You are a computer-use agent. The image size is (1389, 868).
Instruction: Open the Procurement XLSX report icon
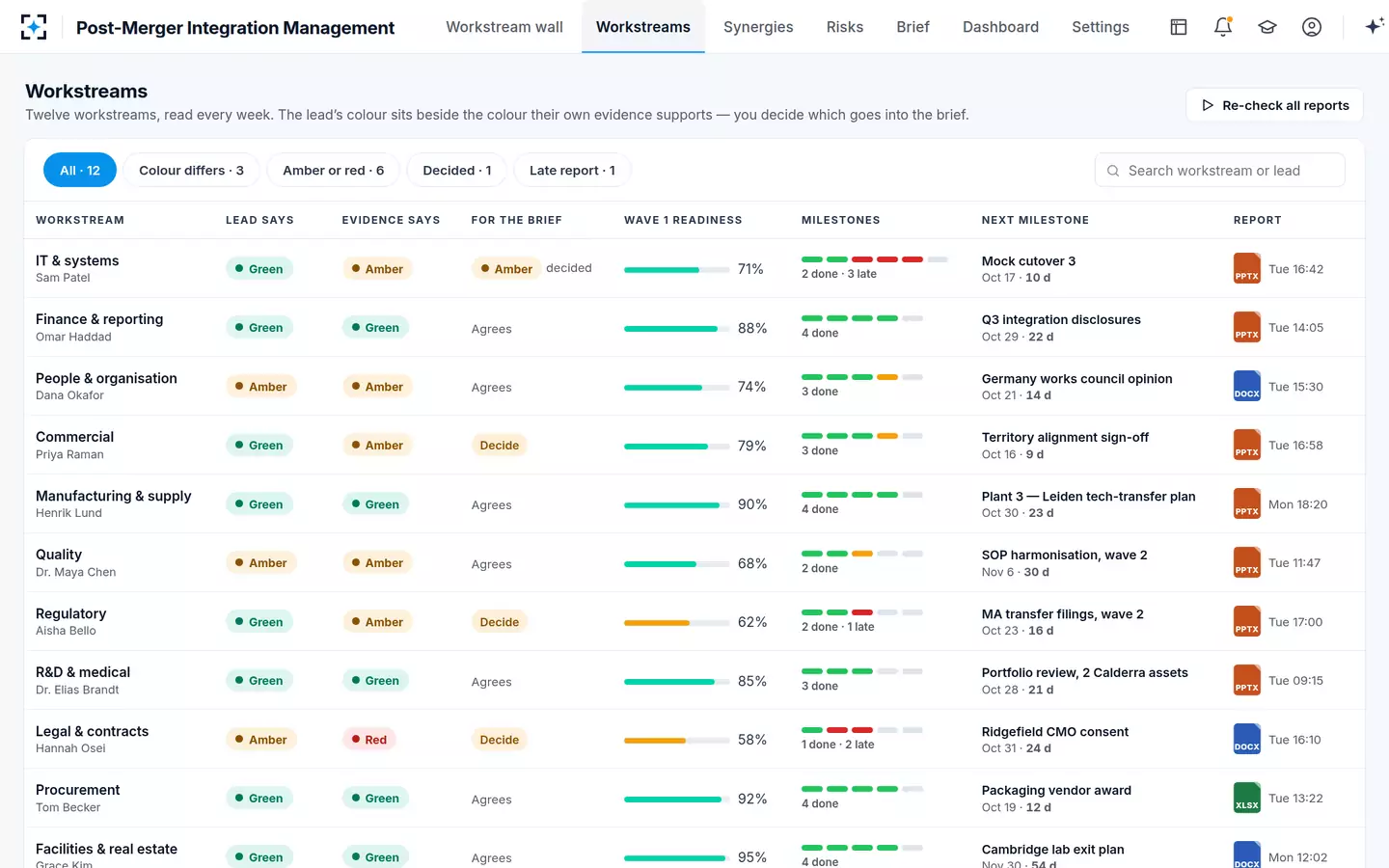[1247, 798]
